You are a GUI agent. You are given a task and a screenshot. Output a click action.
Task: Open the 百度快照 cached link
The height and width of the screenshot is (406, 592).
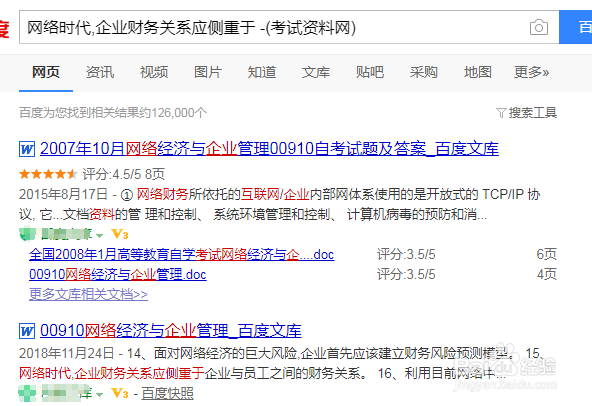(x=167, y=394)
